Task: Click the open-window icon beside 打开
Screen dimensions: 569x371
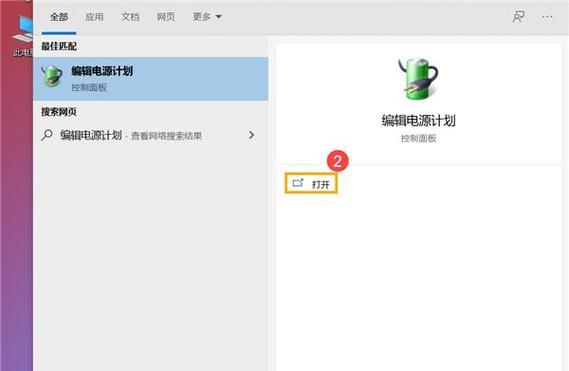Action: pyautogui.click(x=298, y=183)
